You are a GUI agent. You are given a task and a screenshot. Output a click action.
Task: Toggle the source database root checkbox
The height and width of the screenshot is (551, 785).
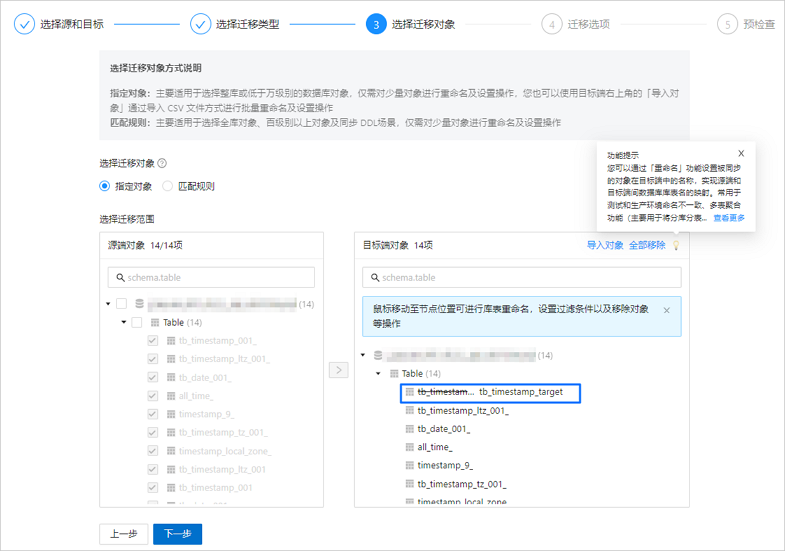pyautogui.click(x=121, y=304)
